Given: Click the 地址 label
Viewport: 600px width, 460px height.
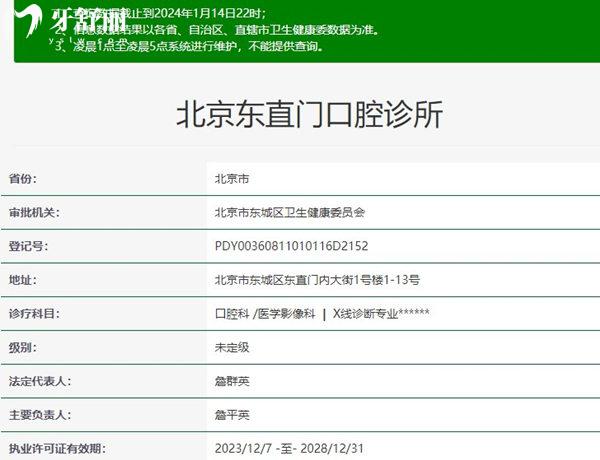Looking at the screenshot, I should tap(23, 280).
